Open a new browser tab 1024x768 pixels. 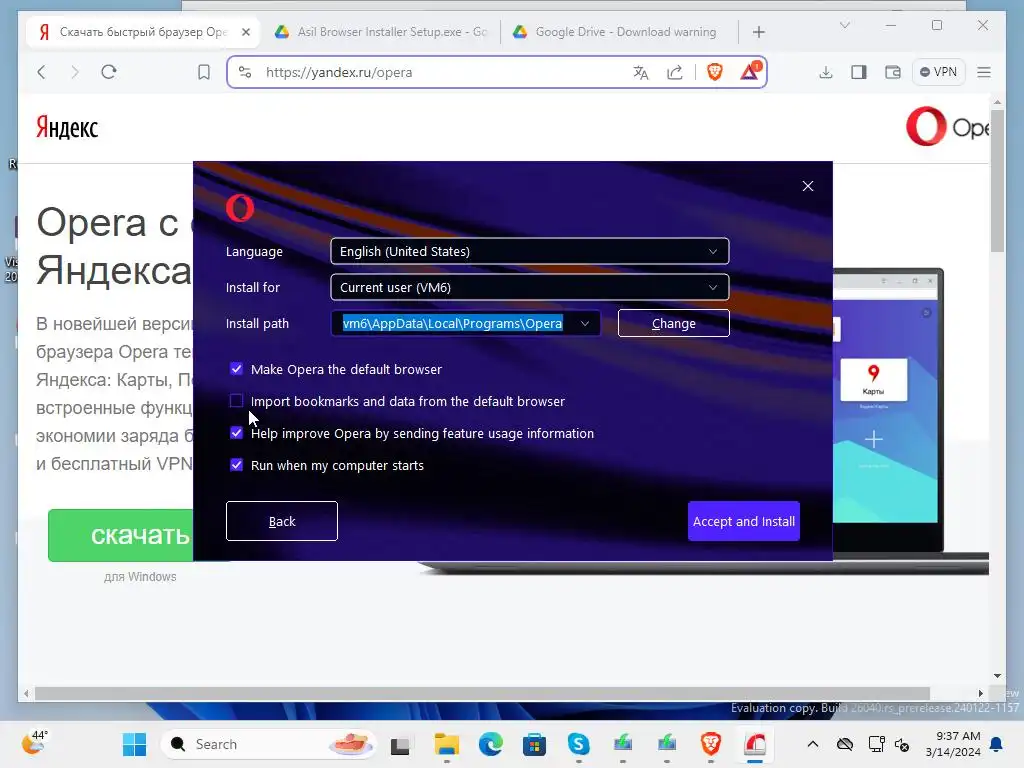tap(758, 32)
